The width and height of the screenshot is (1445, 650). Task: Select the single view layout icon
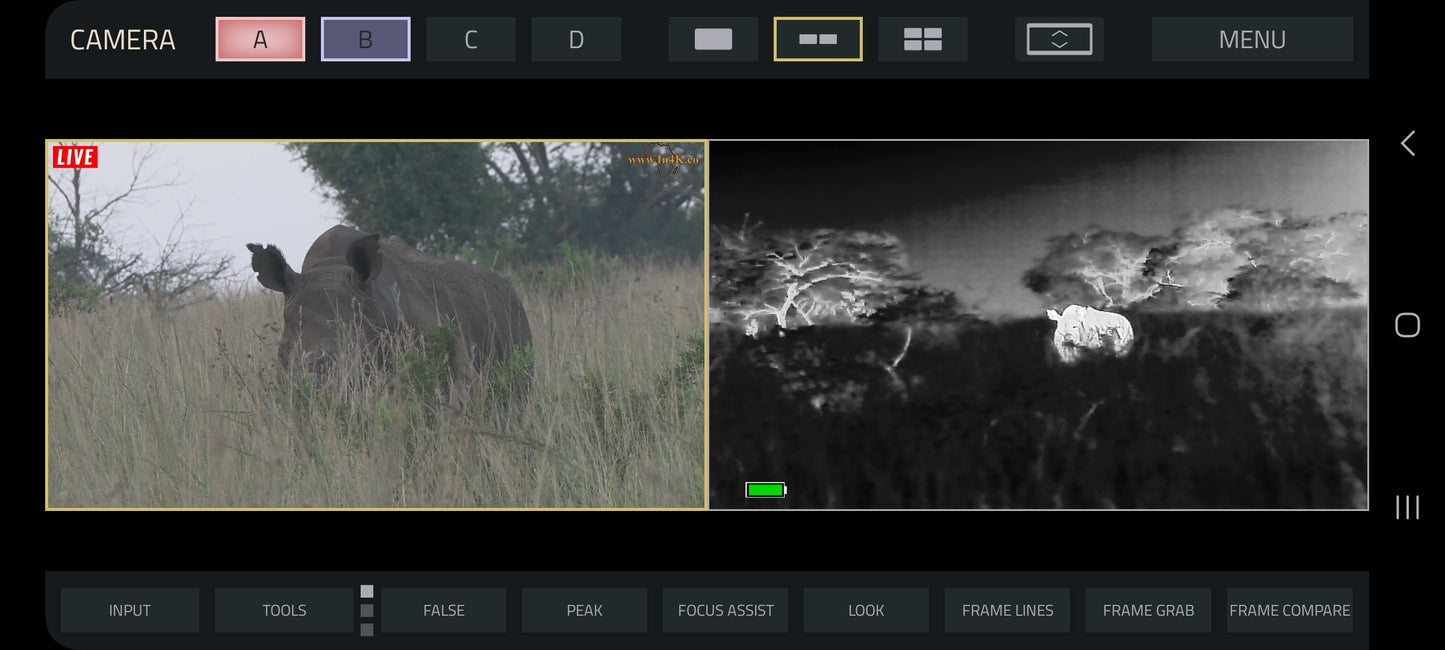(x=713, y=39)
